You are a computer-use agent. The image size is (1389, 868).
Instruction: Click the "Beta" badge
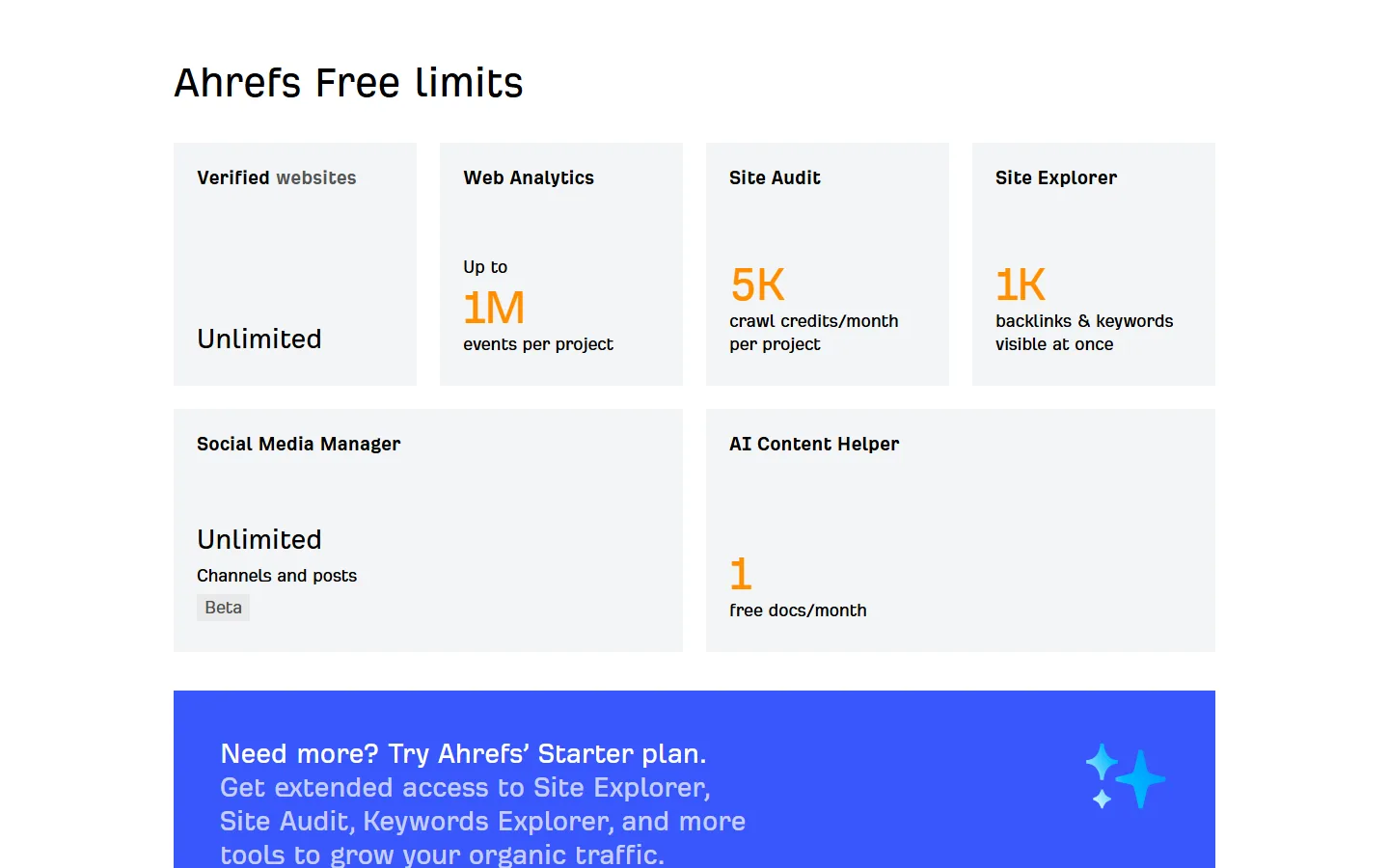click(x=223, y=608)
